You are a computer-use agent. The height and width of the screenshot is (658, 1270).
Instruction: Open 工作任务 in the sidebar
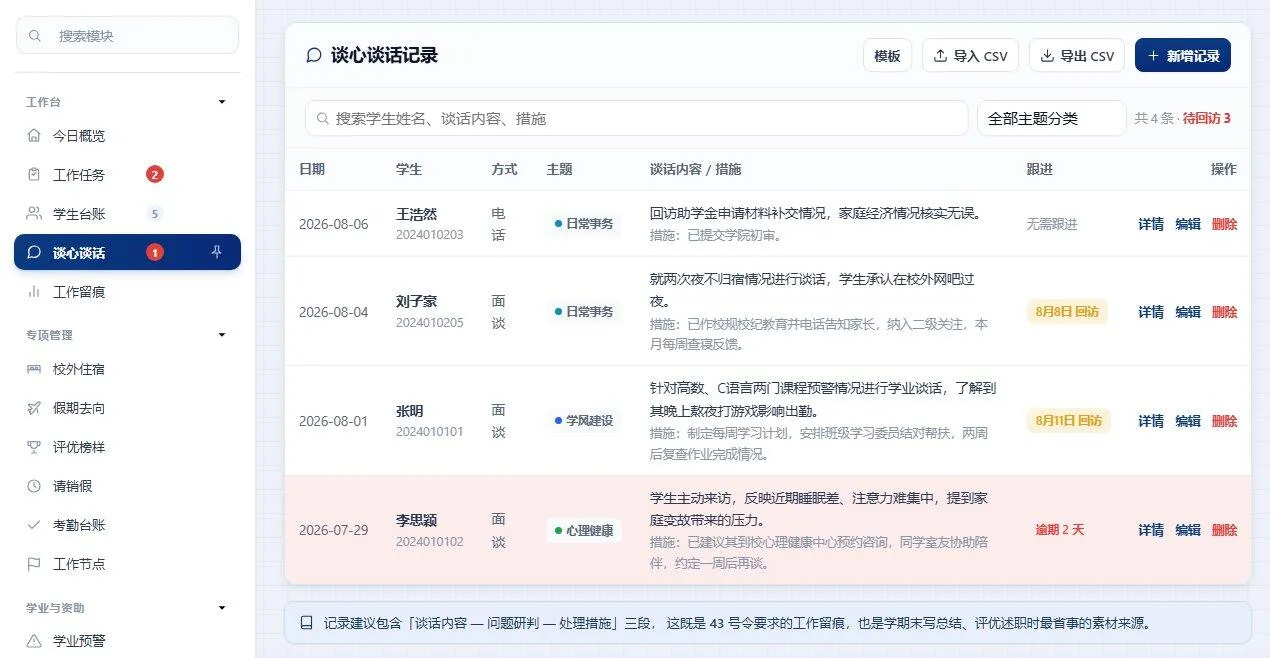127,174
